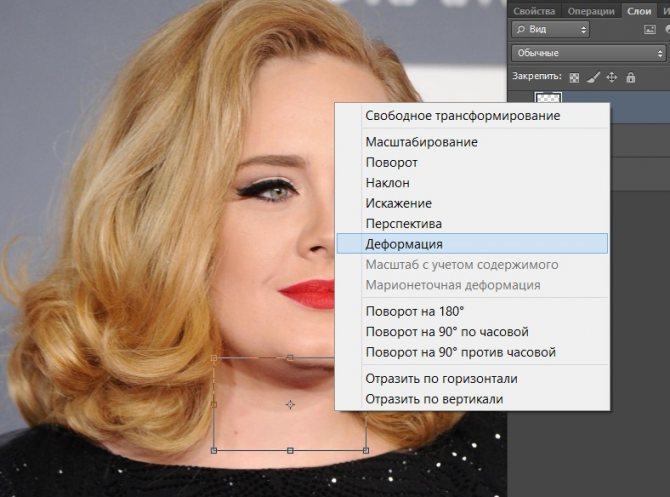670x497 pixels.
Task: Click the pixel layer filter icon
Action: [651, 29]
